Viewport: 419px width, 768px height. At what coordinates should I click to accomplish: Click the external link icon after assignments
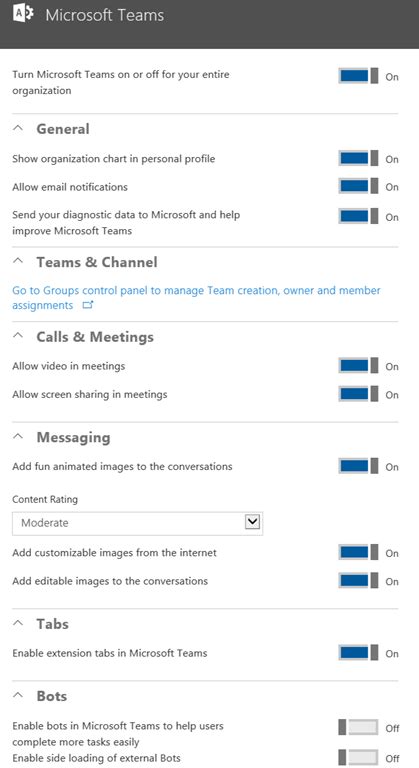point(88,306)
